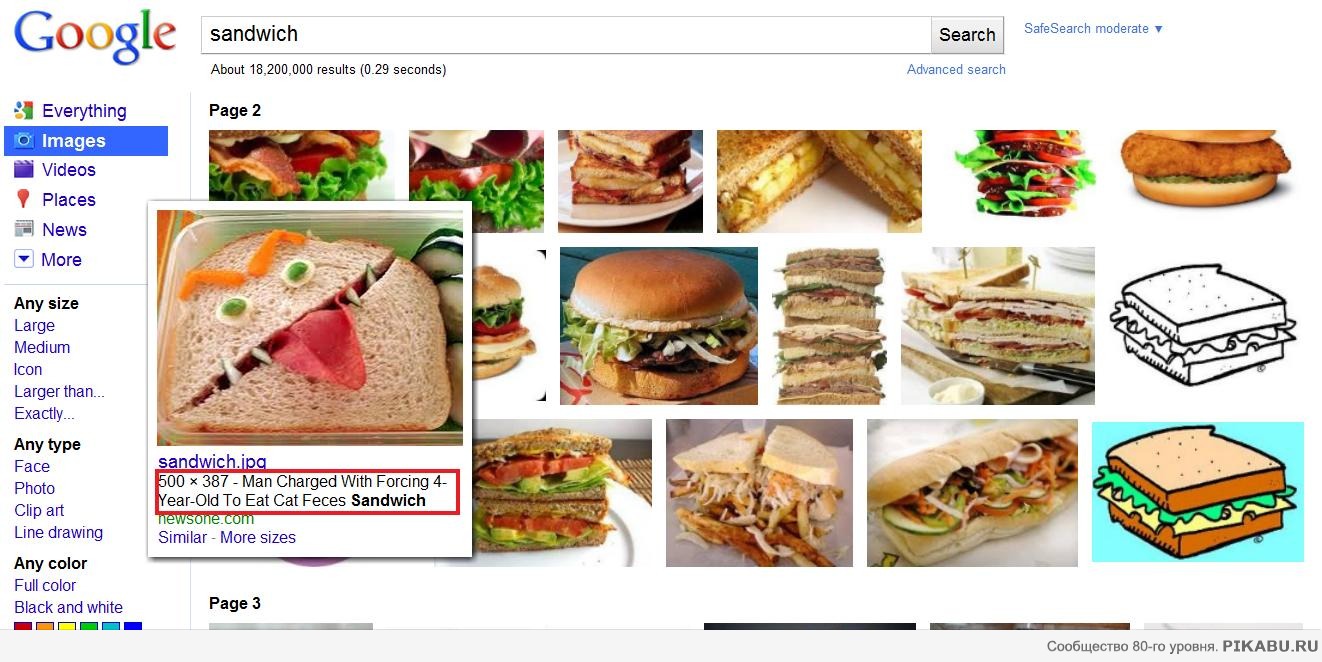Click the Places map pin icon

(x=24, y=199)
